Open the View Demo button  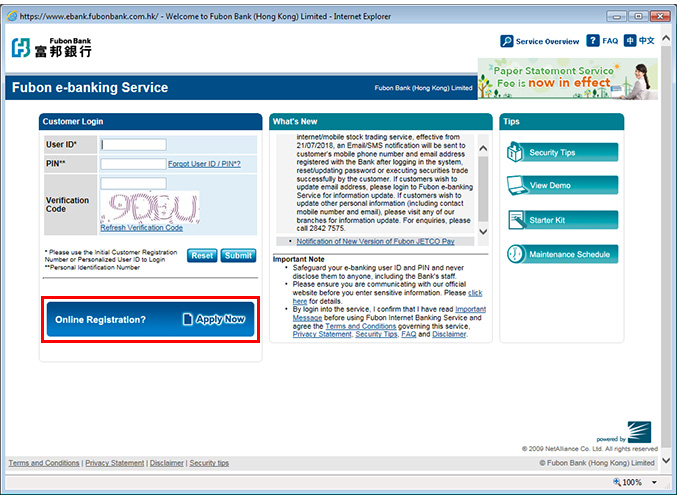pyautogui.click(x=563, y=185)
